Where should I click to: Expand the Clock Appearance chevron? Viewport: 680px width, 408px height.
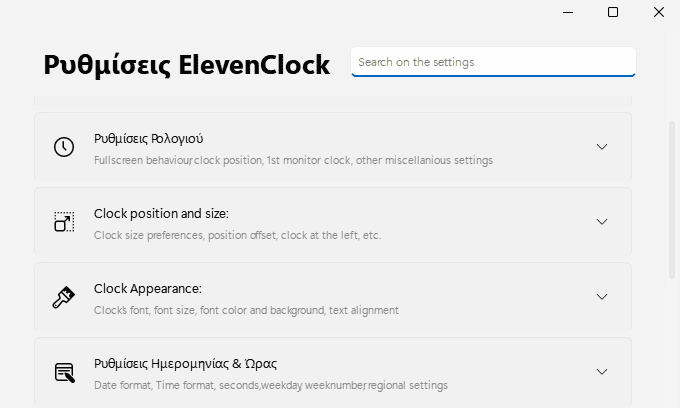coord(602,297)
